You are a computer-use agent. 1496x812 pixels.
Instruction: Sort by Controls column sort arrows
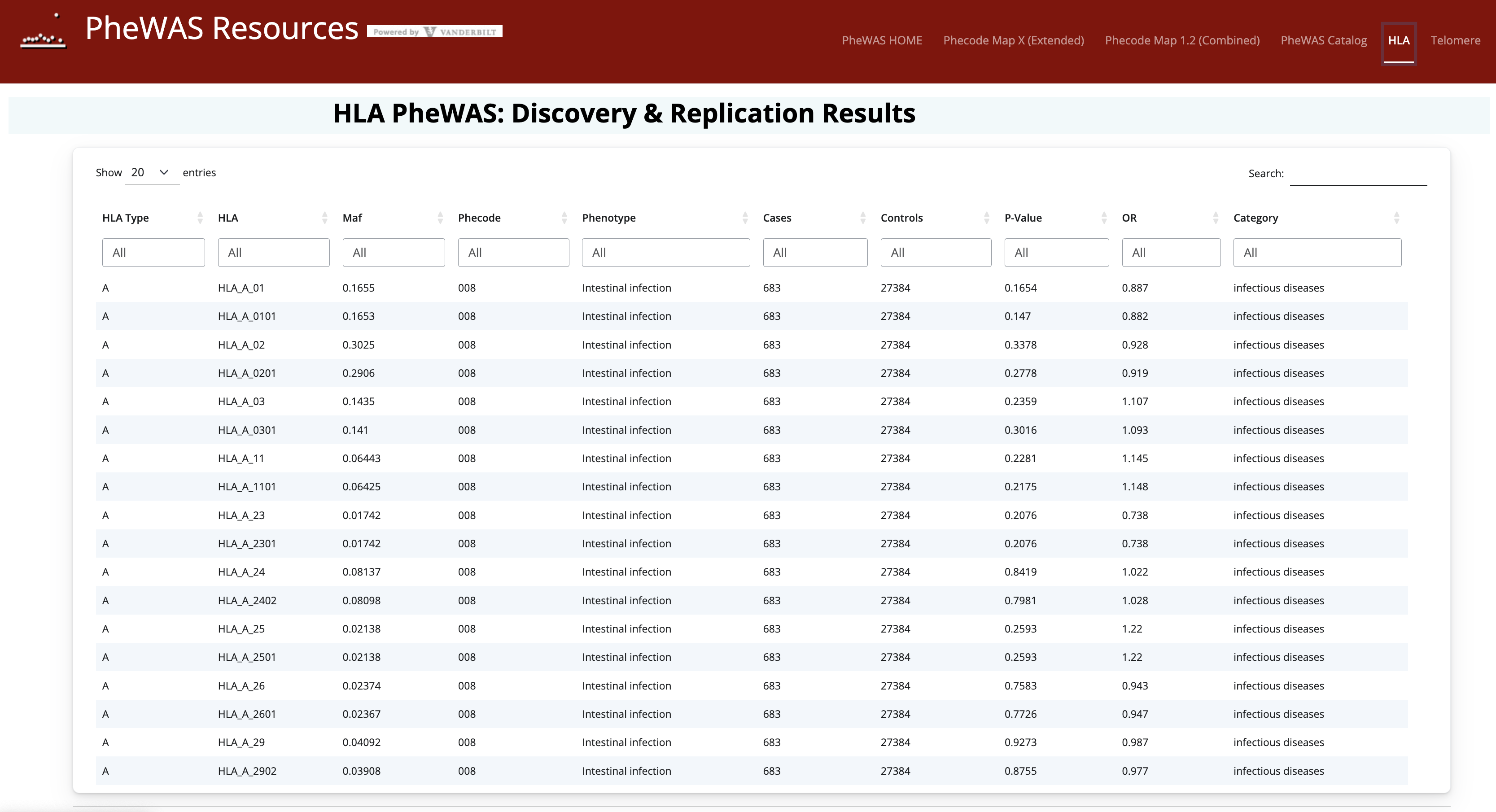986,218
